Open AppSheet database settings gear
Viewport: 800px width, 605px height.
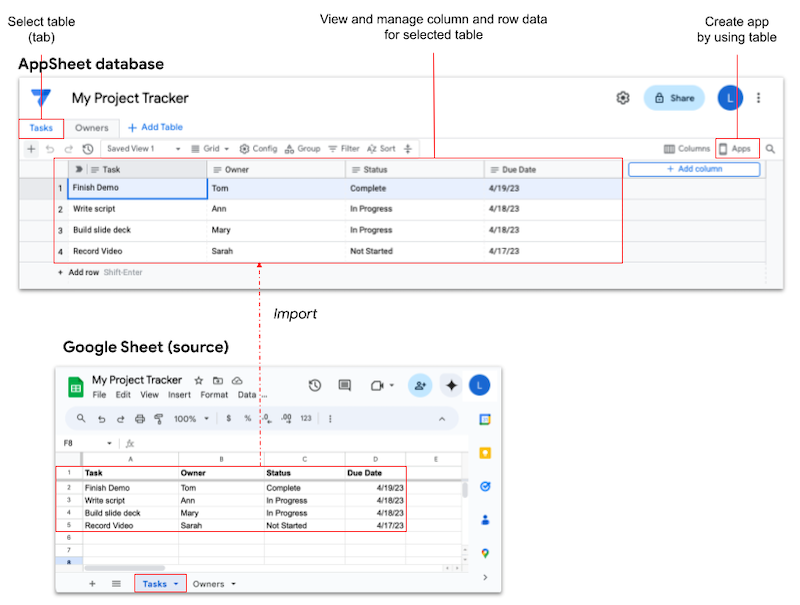pos(622,98)
